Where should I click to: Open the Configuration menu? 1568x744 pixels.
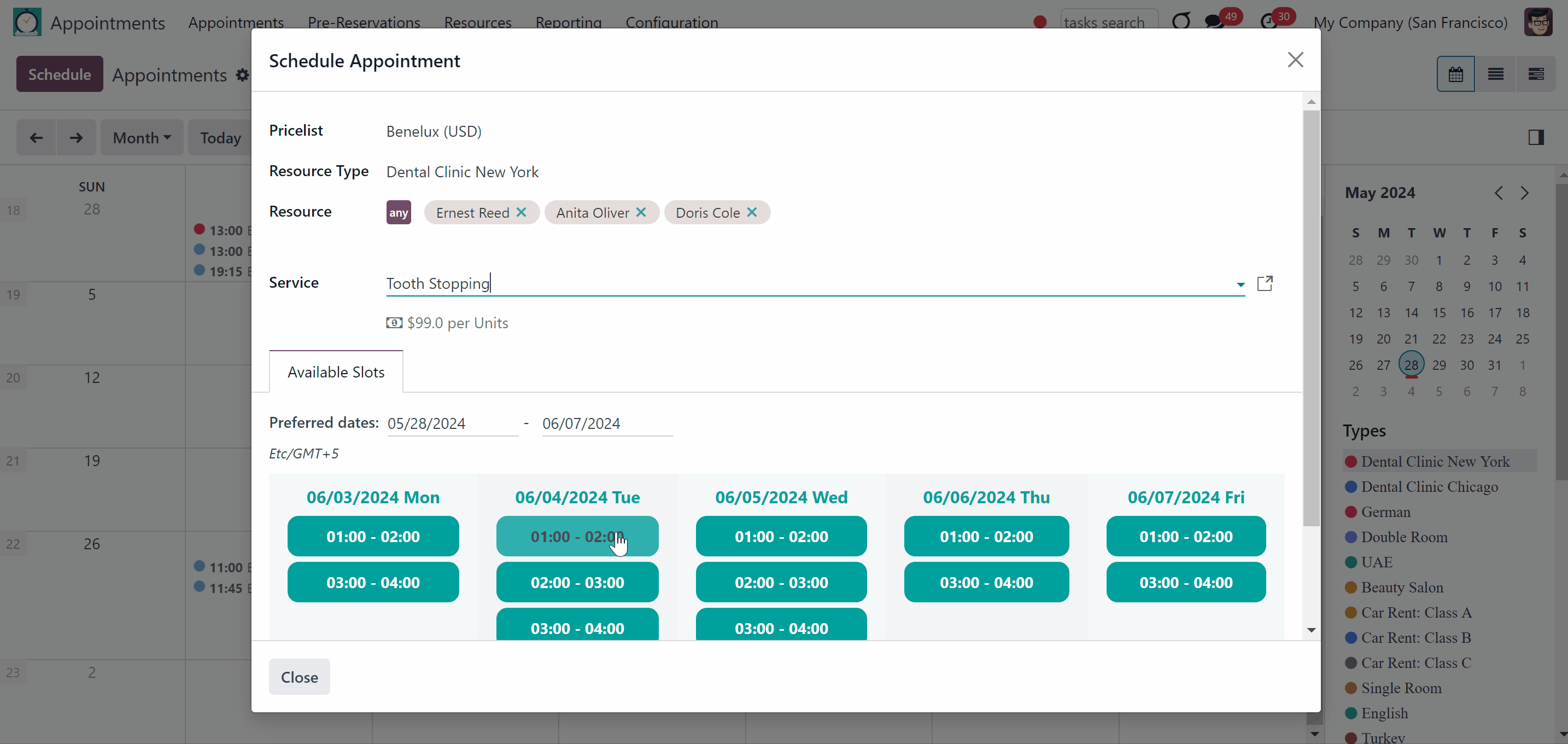click(672, 22)
